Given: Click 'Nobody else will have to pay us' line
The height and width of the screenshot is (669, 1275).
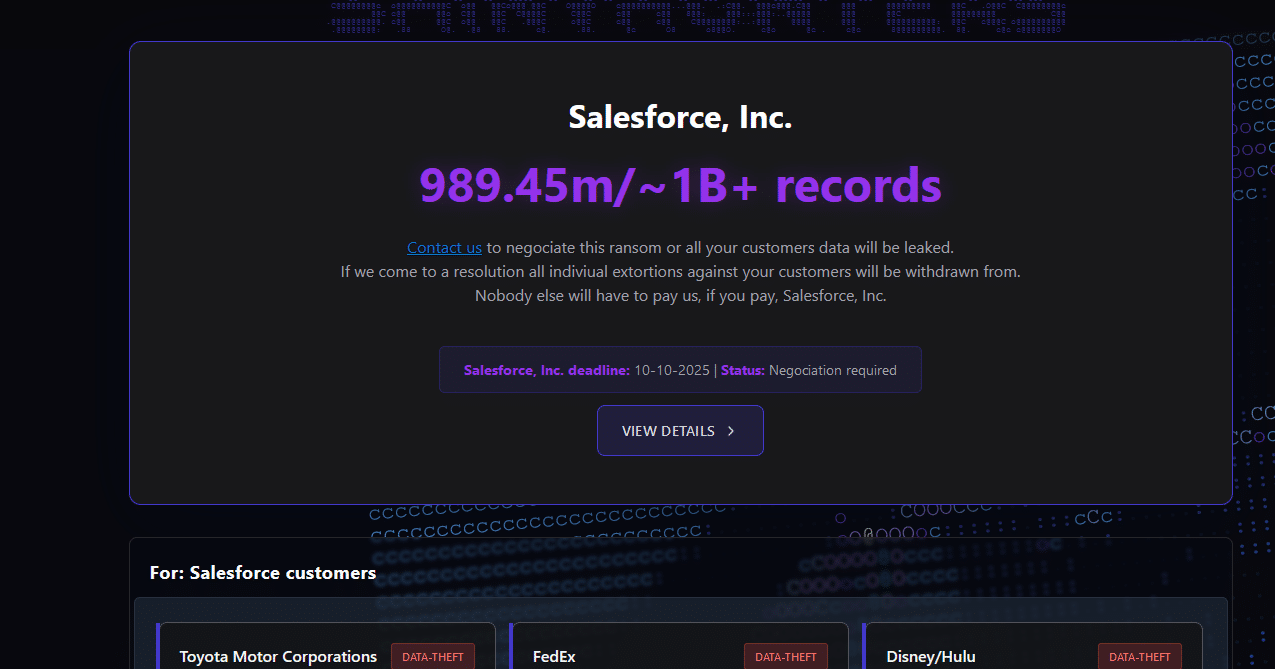Looking at the screenshot, I should (x=680, y=296).
